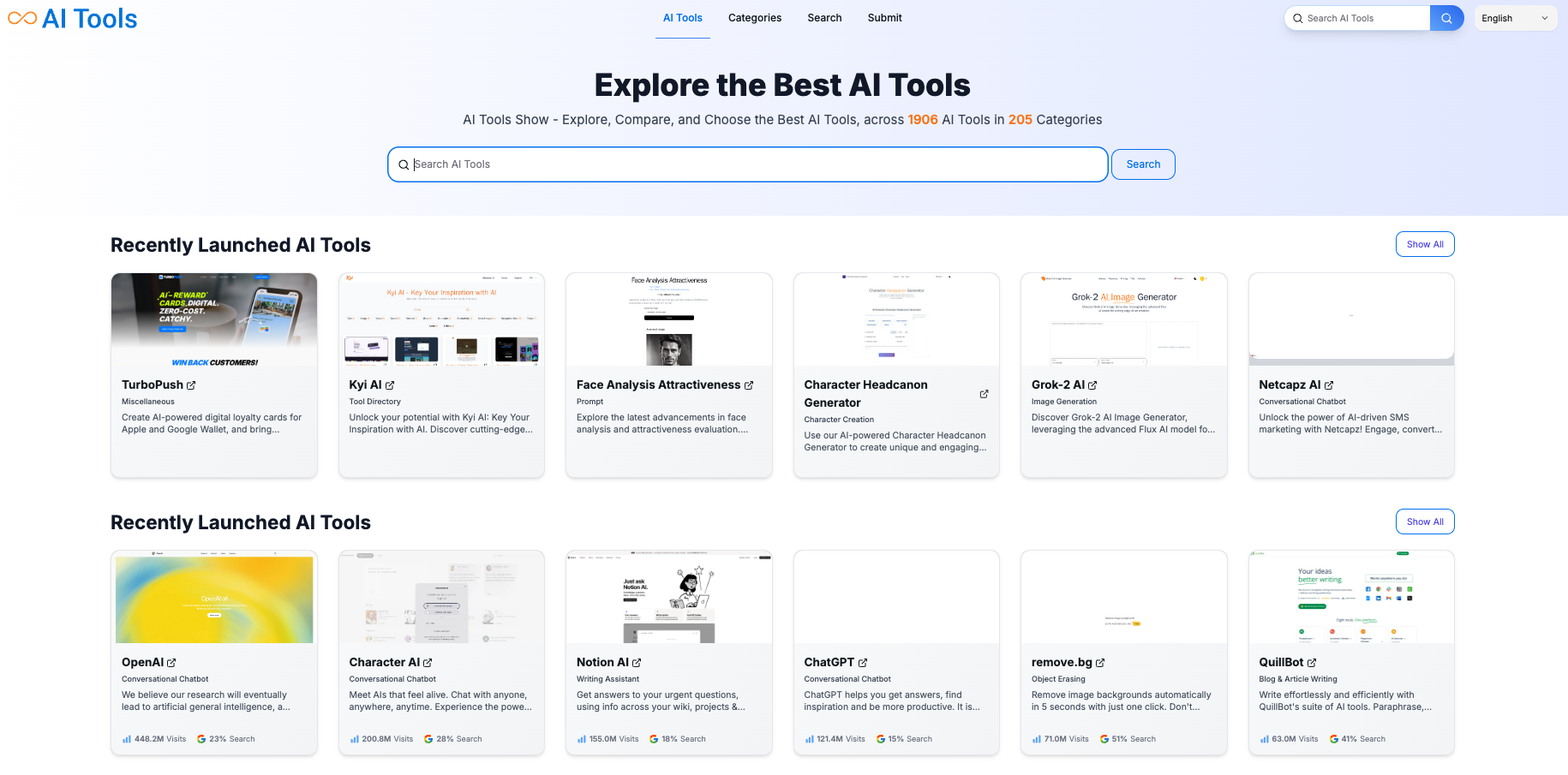This screenshot has width=1568, height=775.
Task: Click the AI Tools brand name text
Action: tap(89, 19)
